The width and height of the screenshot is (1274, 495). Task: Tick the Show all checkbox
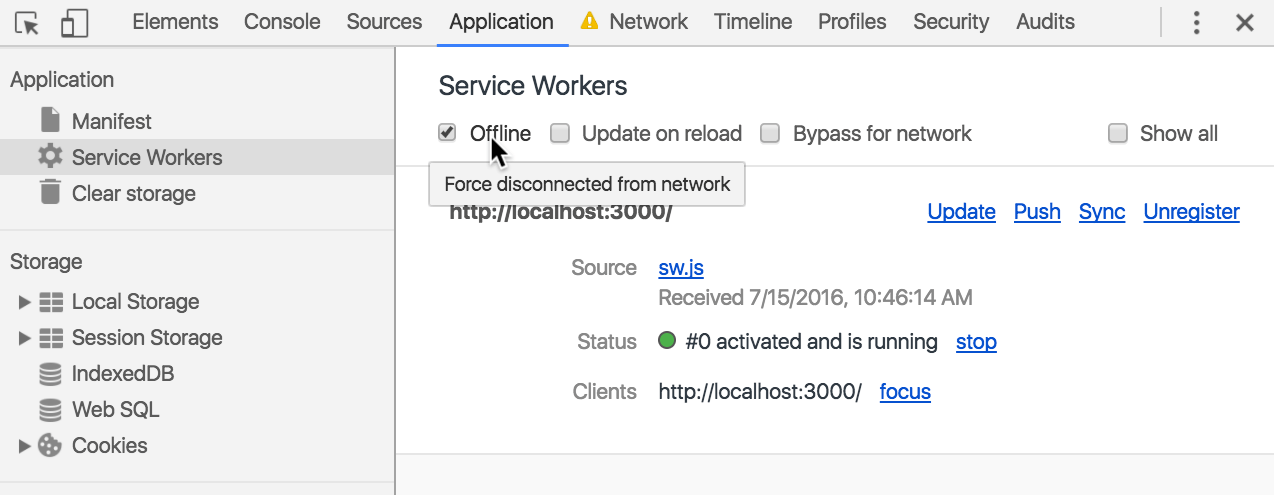tap(1118, 133)
